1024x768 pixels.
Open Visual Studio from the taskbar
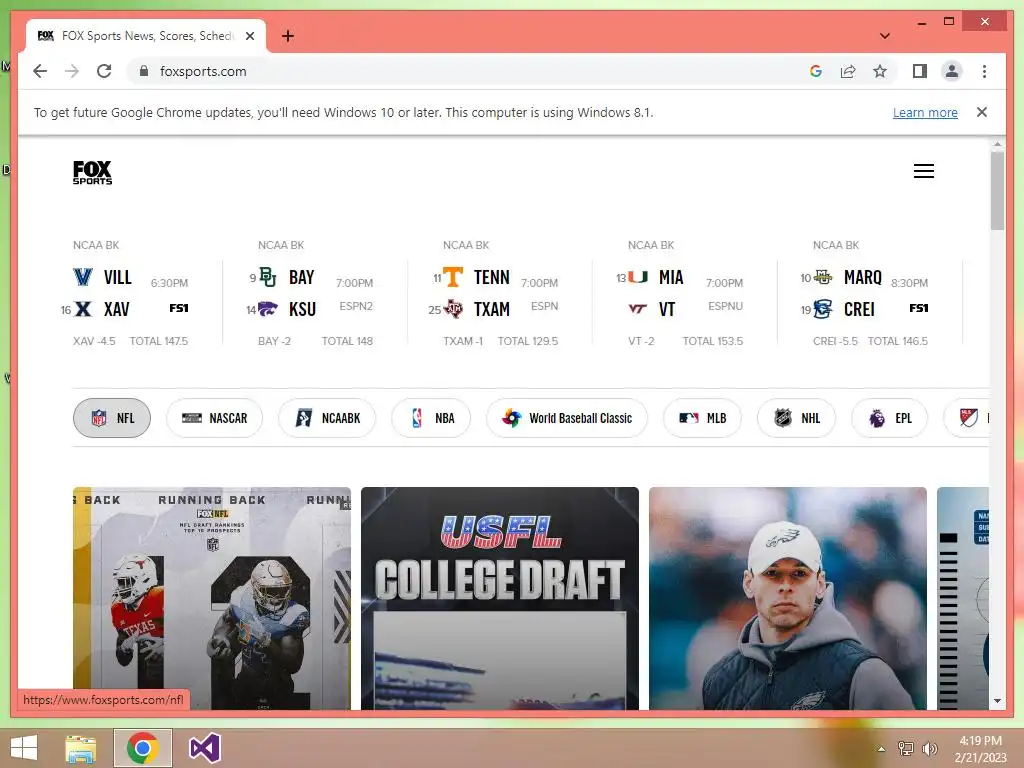[204, 748]
